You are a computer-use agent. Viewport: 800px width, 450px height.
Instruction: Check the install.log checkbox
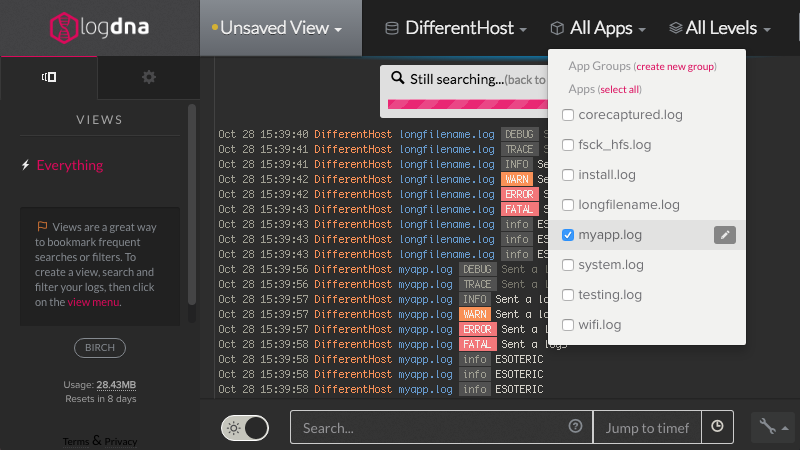[x=568, y=175]
